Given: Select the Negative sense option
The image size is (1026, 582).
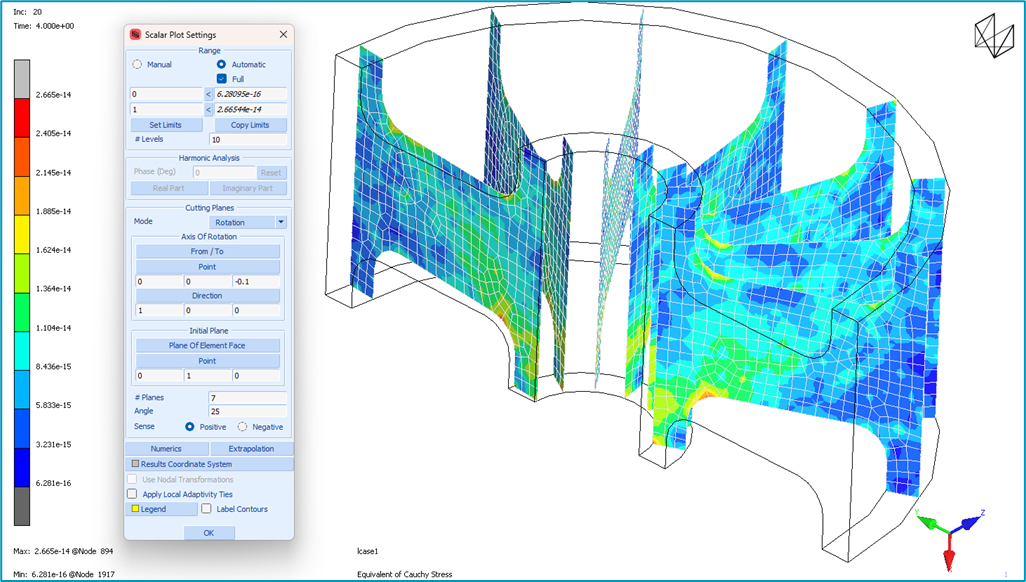Looking at the screenshot, I should click(x=242, y=427).
